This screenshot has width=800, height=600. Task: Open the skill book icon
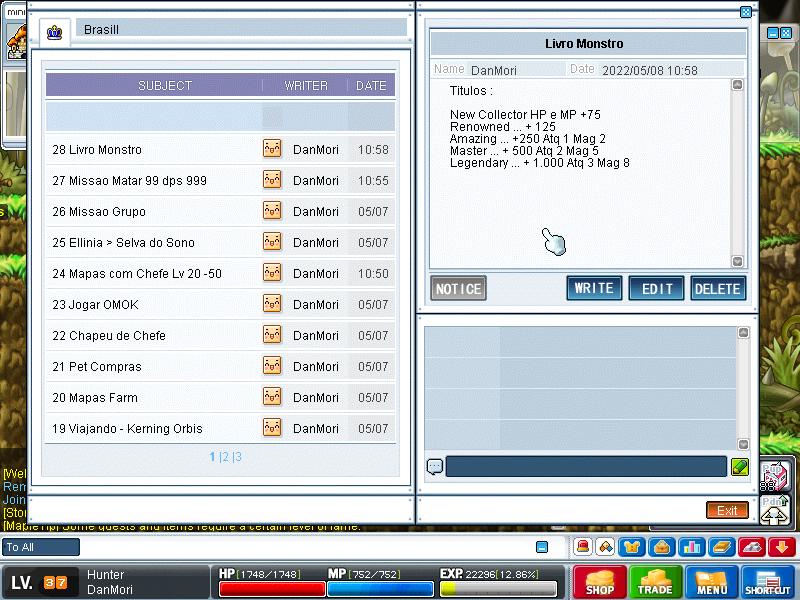(x=722, y=547)
